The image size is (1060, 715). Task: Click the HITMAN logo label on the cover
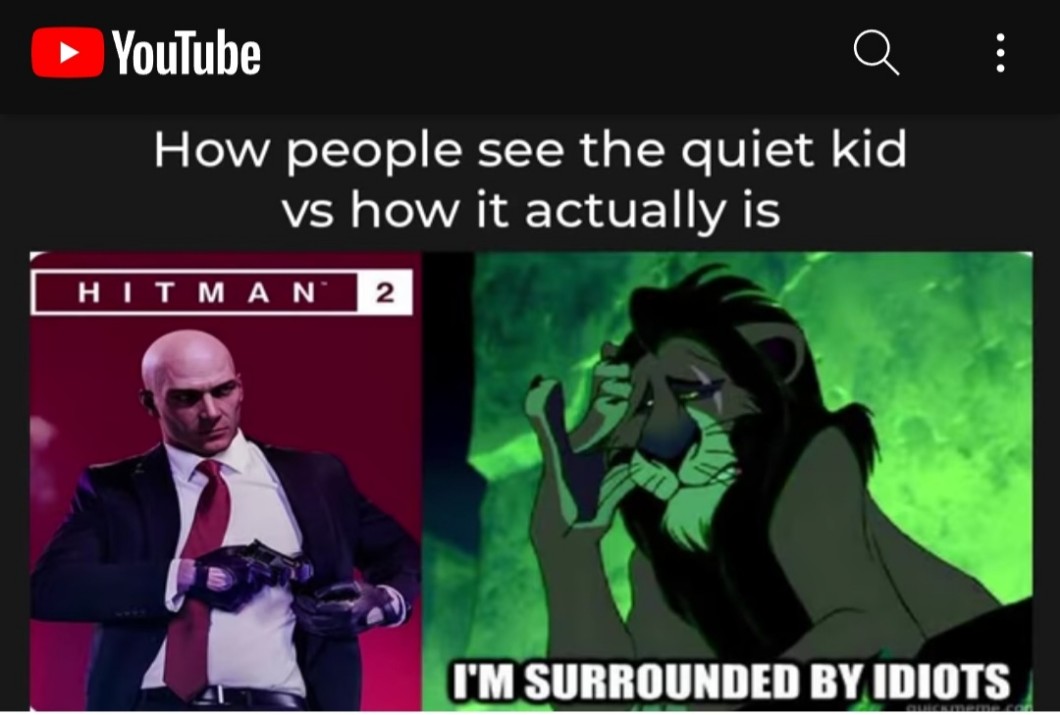(x=195, y=293)
